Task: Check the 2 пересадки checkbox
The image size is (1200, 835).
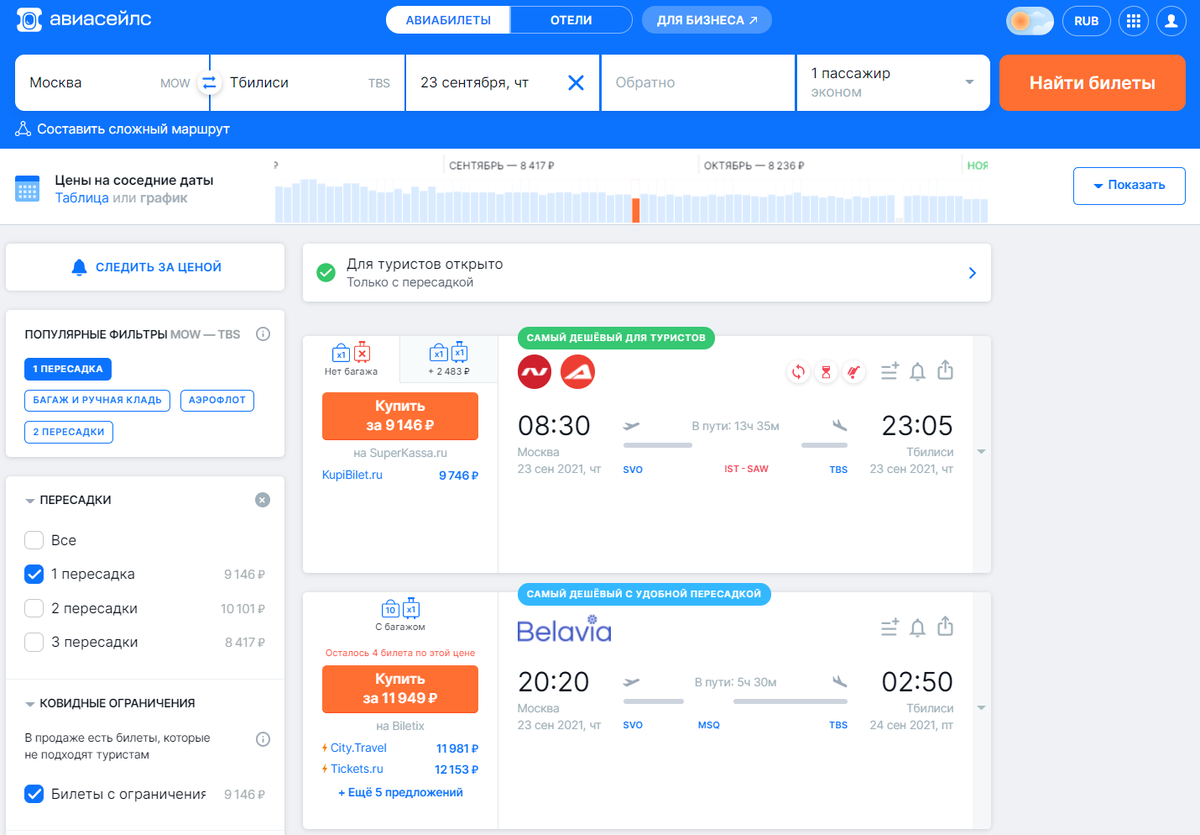Action: click(34, 608)
